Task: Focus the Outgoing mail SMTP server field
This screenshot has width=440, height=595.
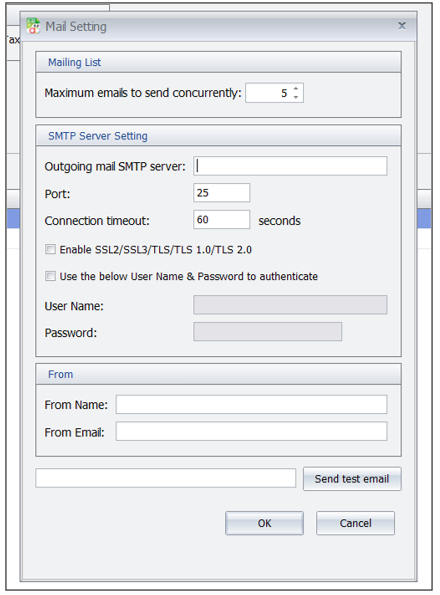Action: coord(290,166)
